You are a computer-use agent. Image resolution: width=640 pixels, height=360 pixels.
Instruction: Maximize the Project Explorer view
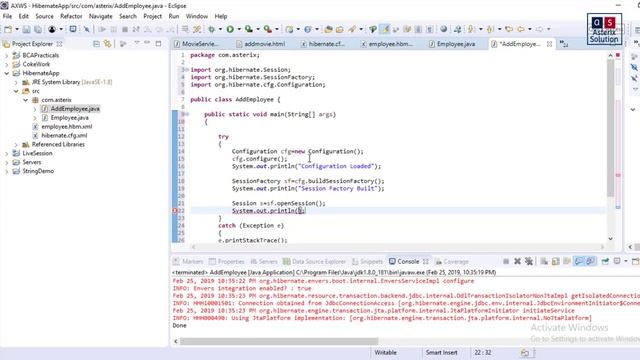point(158,43)
